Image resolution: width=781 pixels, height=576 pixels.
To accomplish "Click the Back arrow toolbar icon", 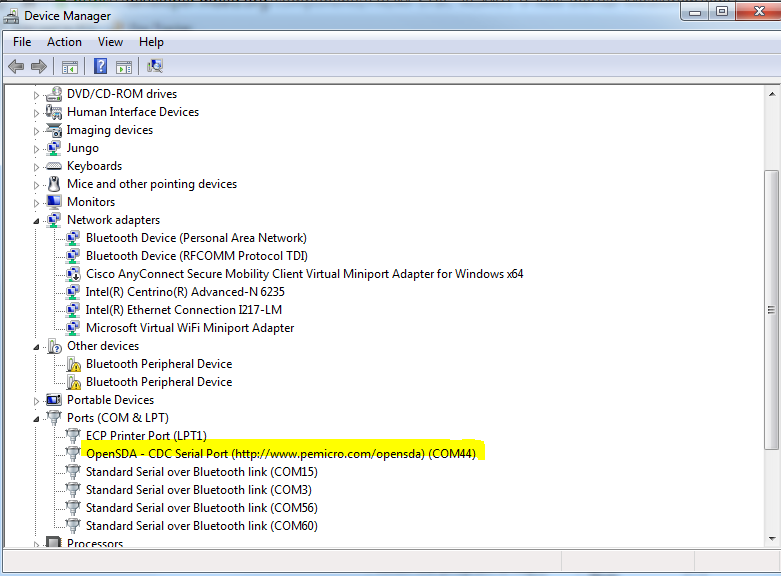I will (16, 67).
